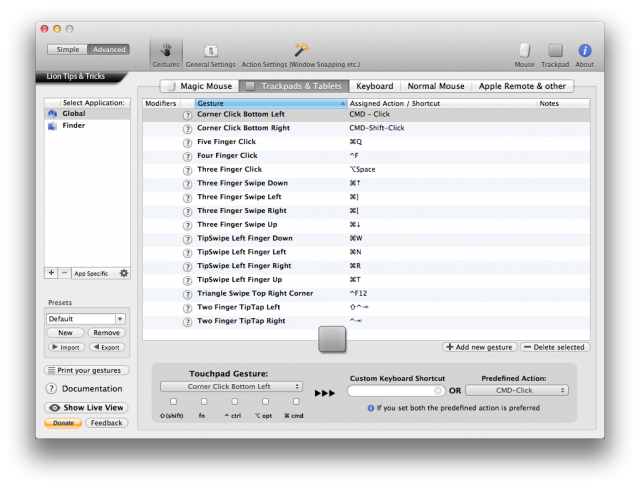
Task: Clear the custom keyboard shortcut field
Action: tap(438, 390)
